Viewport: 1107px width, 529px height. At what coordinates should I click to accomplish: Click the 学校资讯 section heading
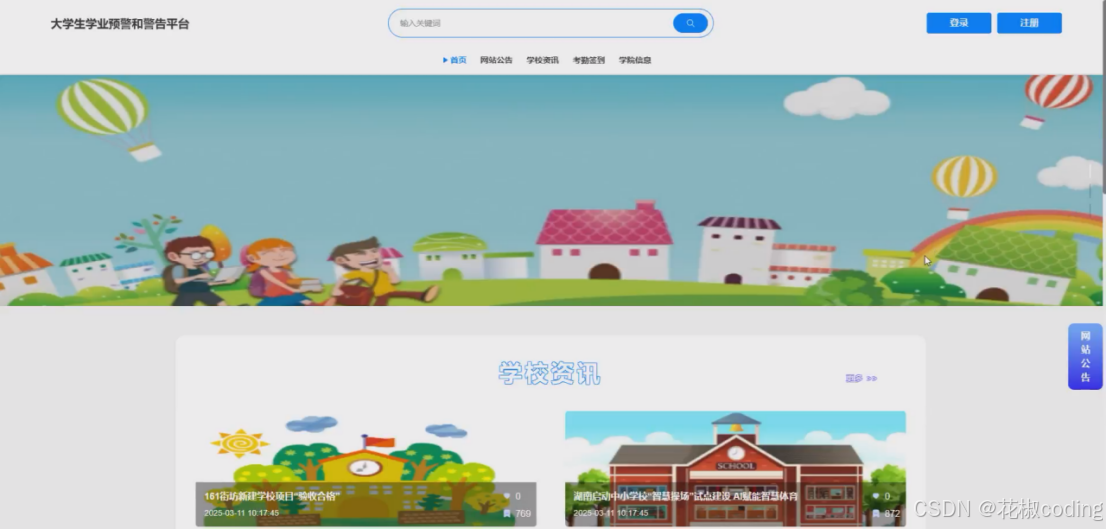(x=549, y=373)
